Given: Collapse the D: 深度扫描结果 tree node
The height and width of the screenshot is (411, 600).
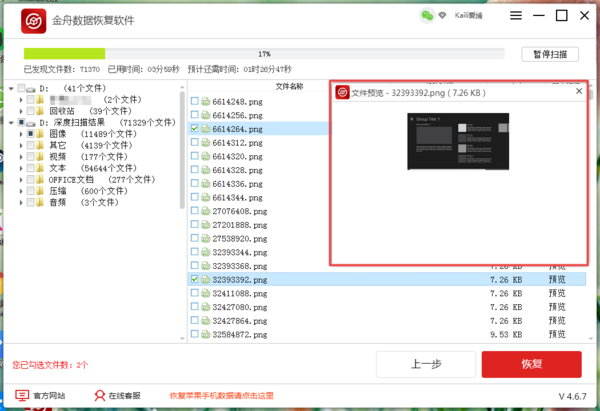Looking at the screenshot, I should [x=10, y=122].
